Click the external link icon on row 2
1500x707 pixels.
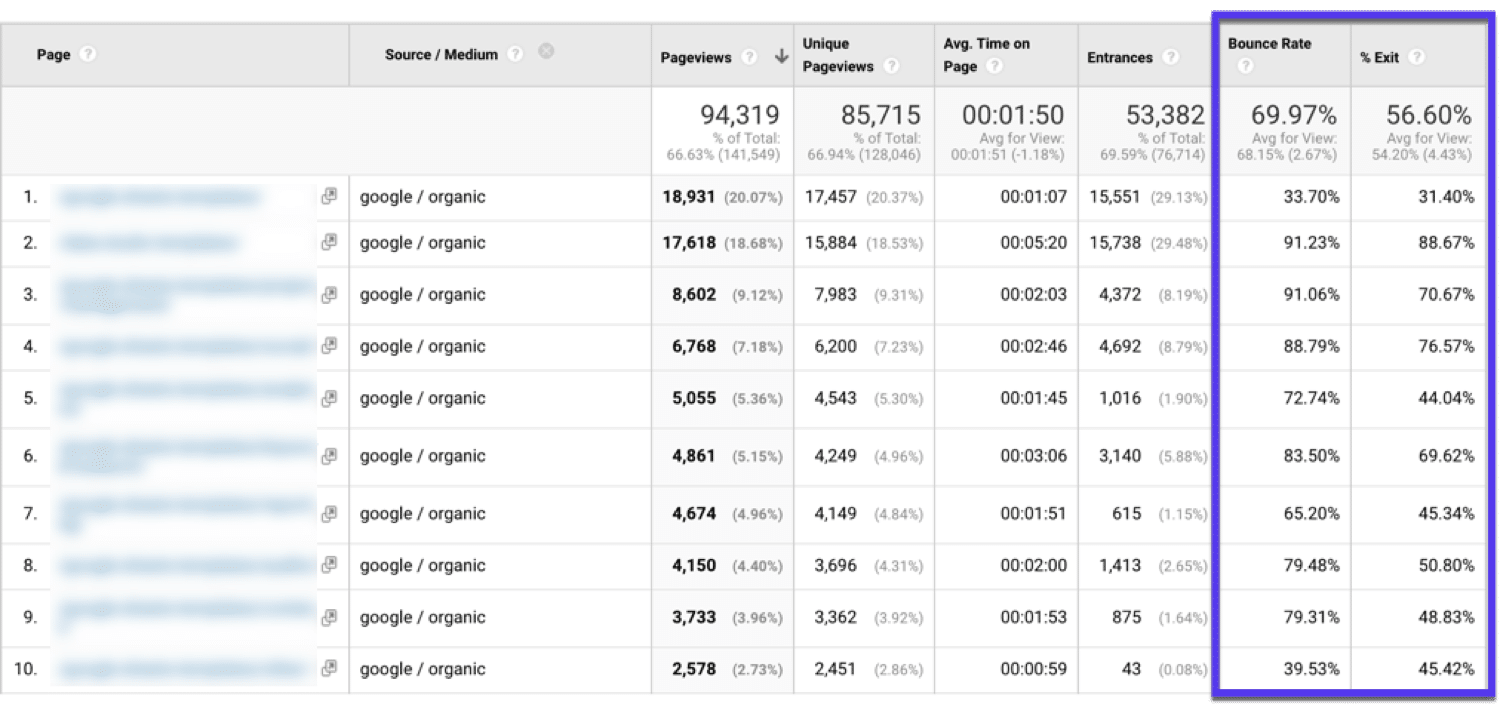coord(330,242)
